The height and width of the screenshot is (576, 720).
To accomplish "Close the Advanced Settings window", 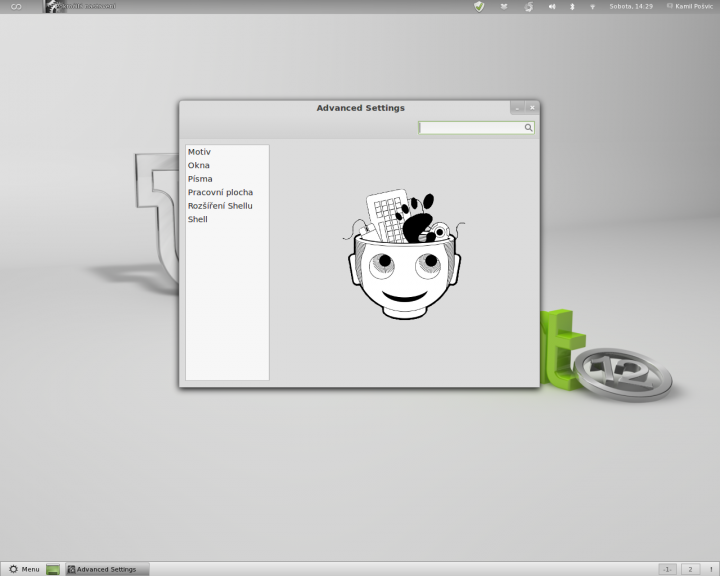I will (532, 108).
